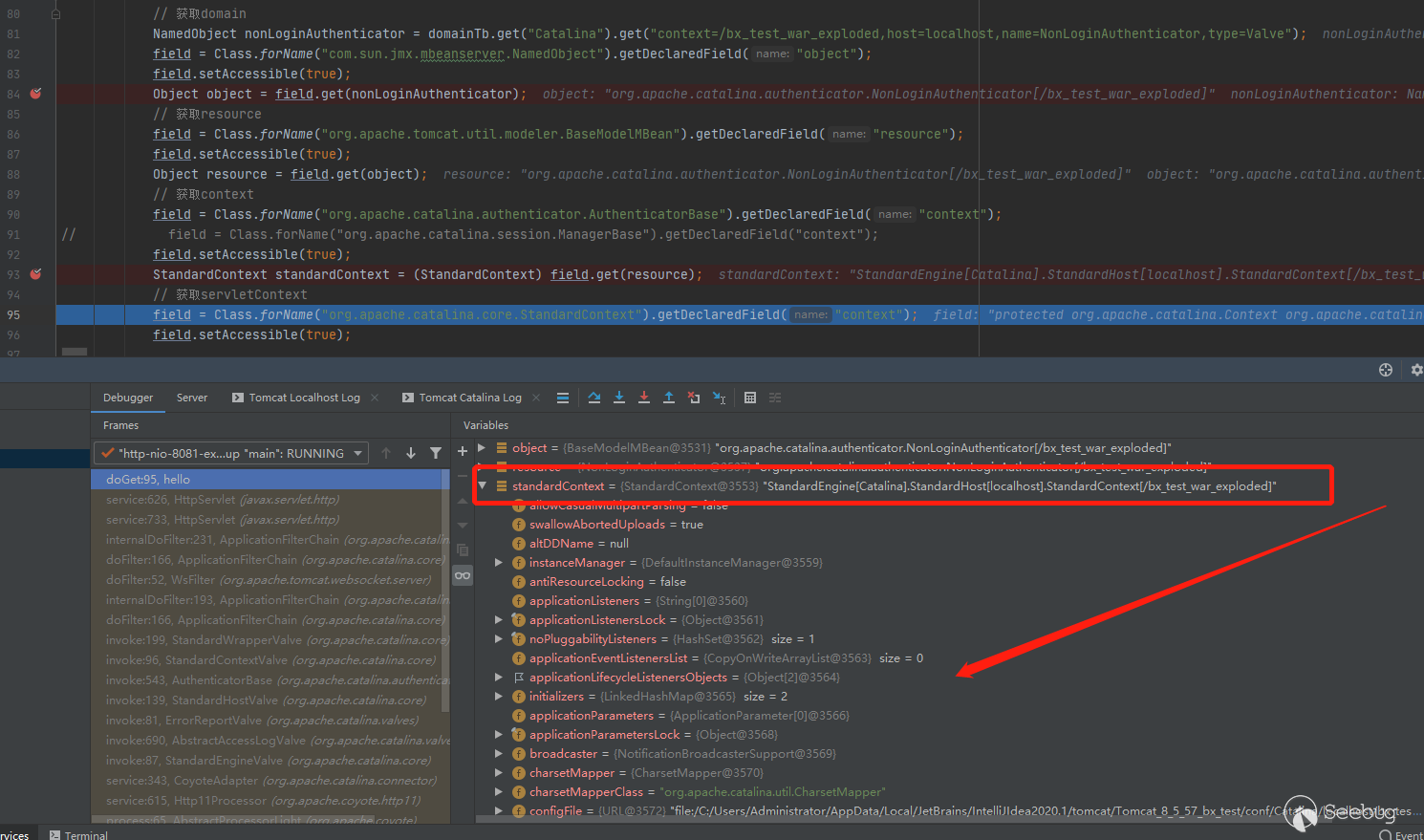Collapse the standardContext variable node
Image resolution: width=1424 pixels, height=840 pixels.
click(x=483, y=486)
